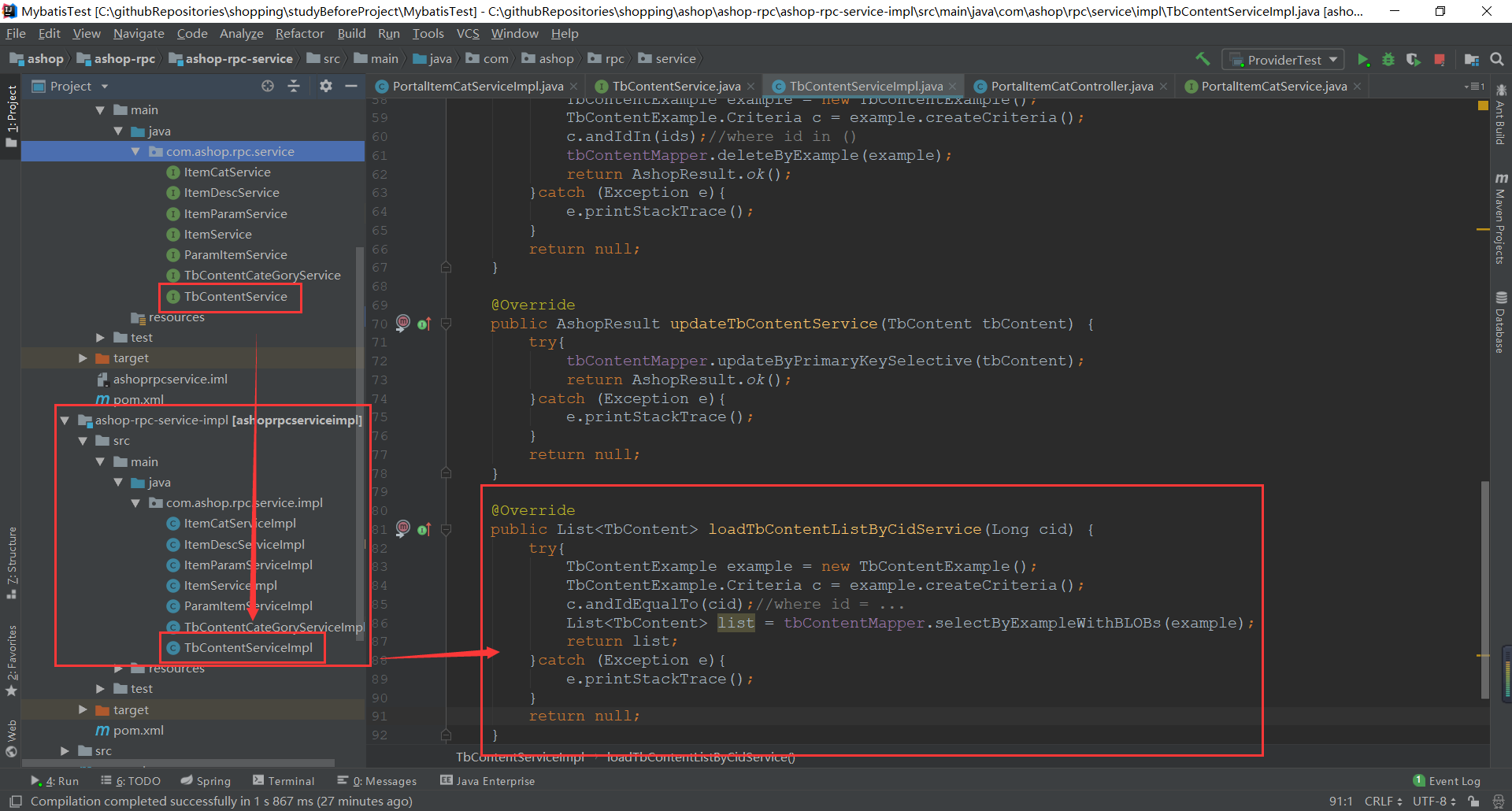The height and width of the screenshot is (811, 1512).
Task: Open the Favorites tool window
Action: click(x=12, y=660)
